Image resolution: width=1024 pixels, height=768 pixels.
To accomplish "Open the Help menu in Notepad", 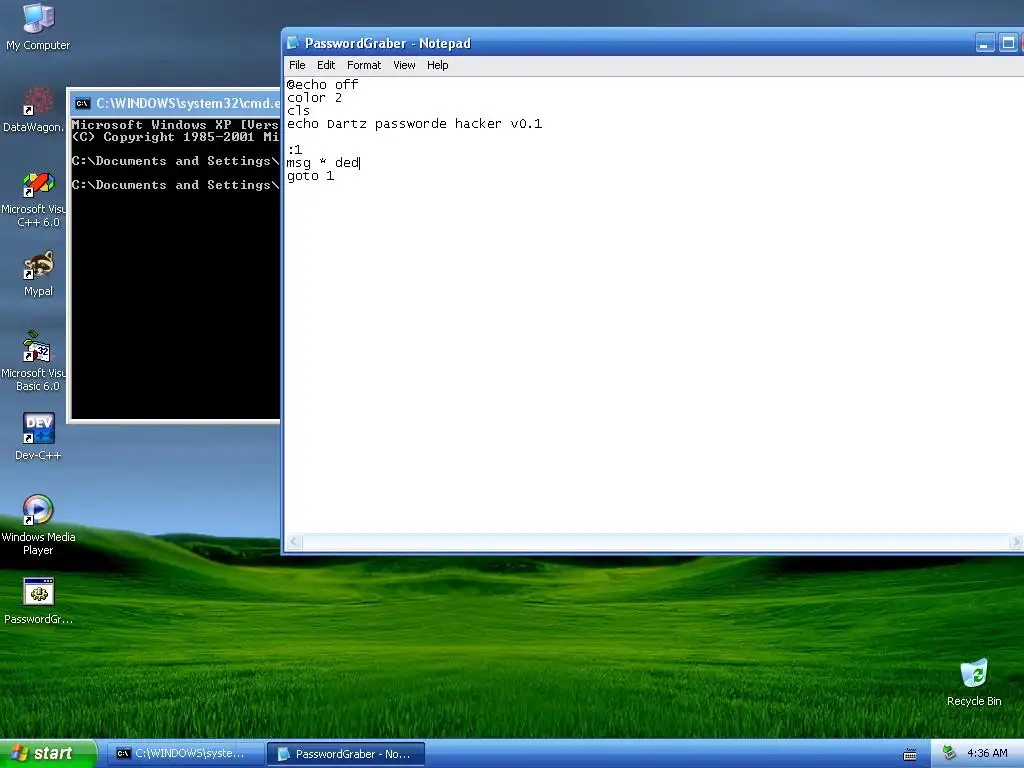I will (x=438, y=65).
